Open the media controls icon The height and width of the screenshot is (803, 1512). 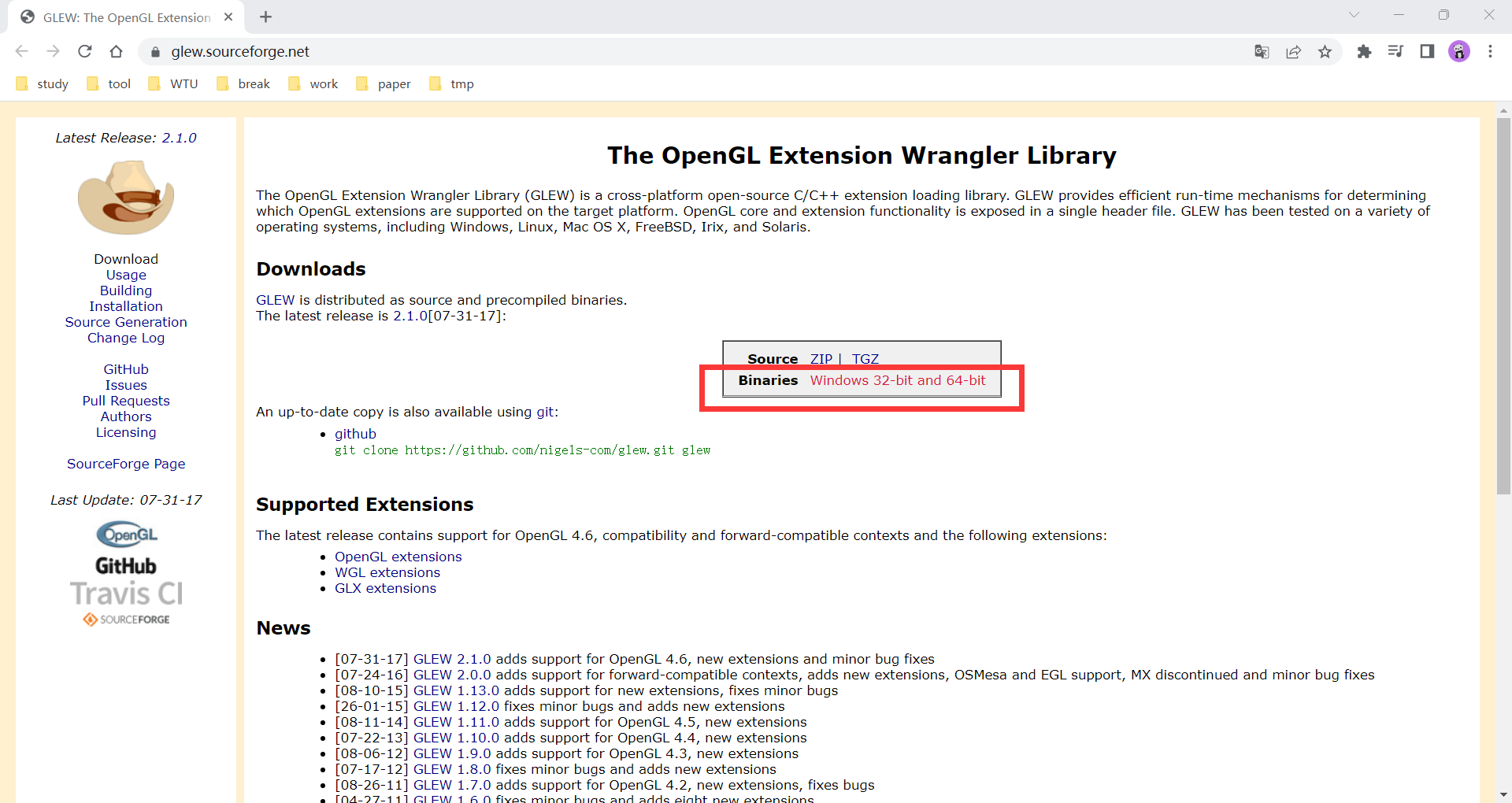coord(1395,52)
